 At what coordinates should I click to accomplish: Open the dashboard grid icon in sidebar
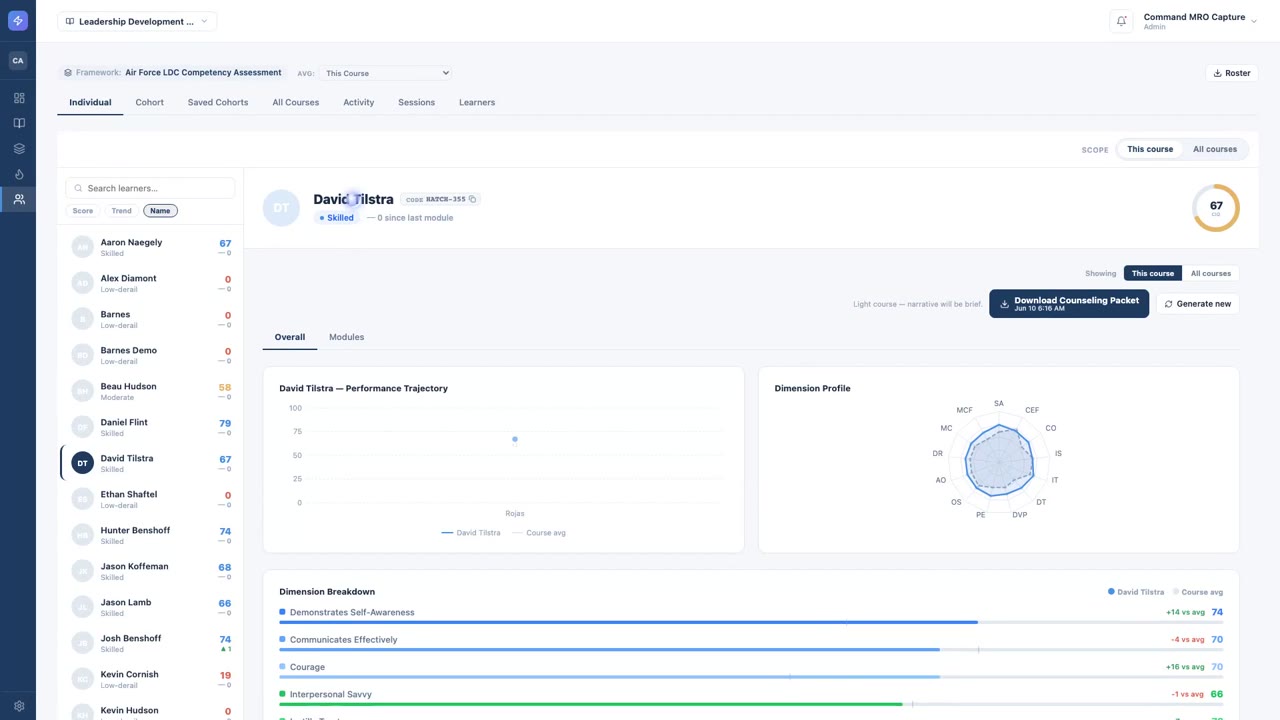(19, 98)
